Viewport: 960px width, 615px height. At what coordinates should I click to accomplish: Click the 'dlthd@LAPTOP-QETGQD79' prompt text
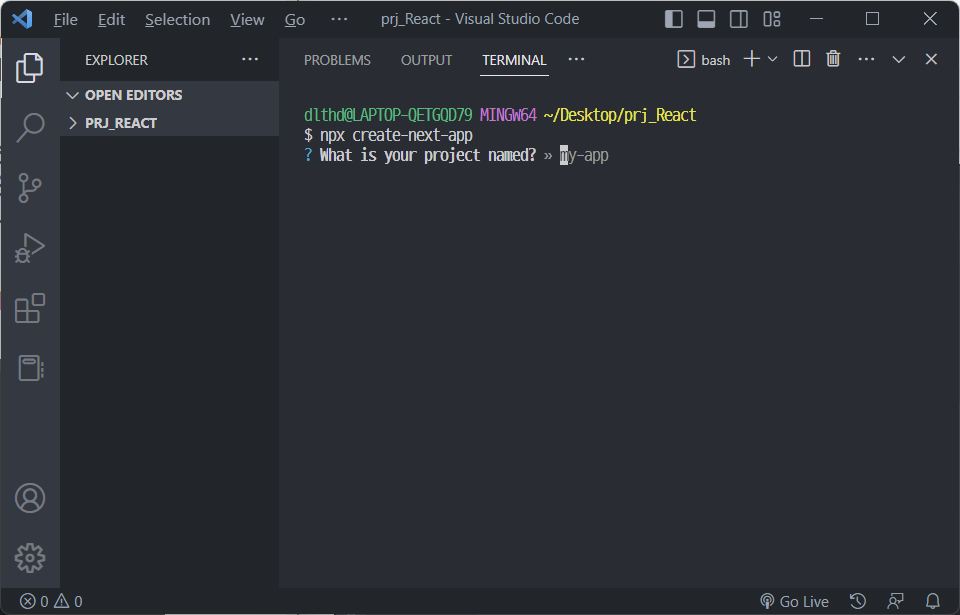pos(388,115)
